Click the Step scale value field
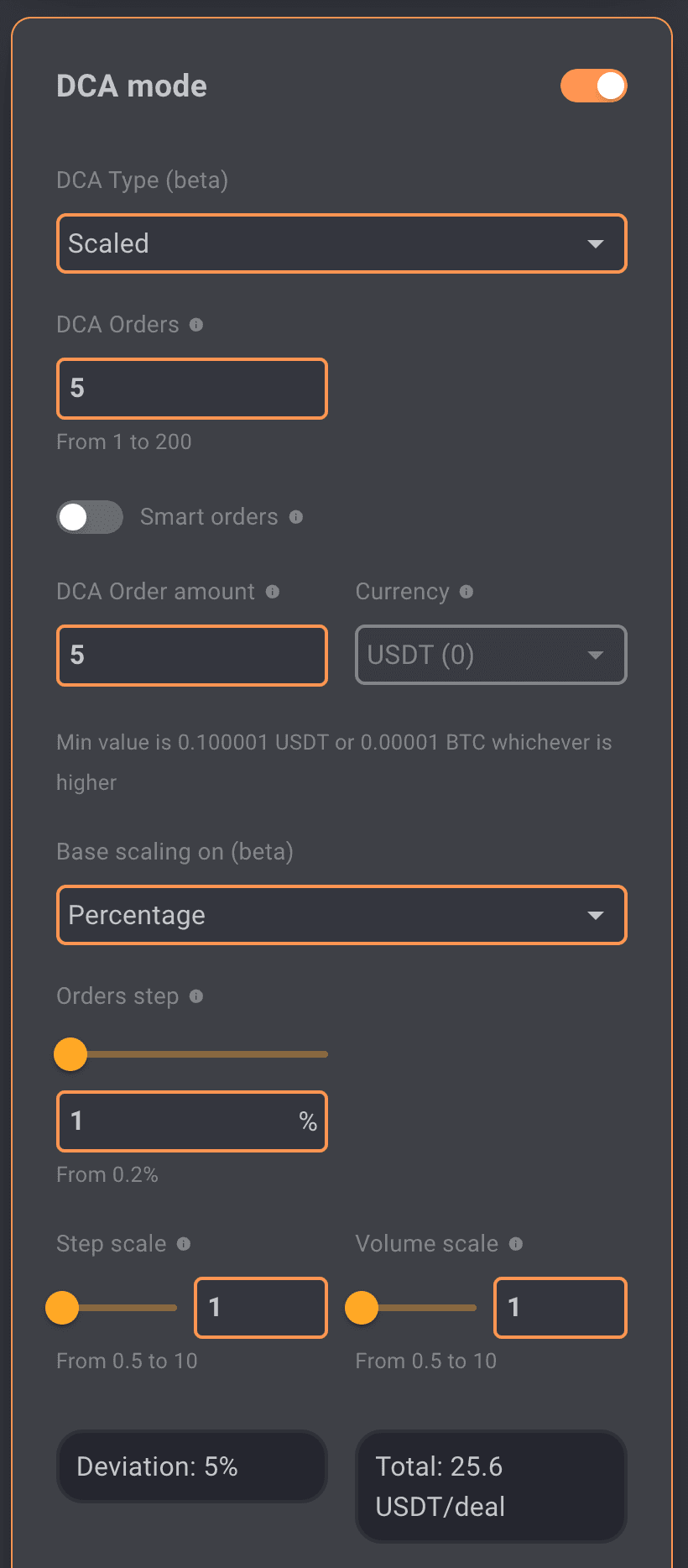The width and height of the screenshot is (688, 1568). [x=261, y=1308]
